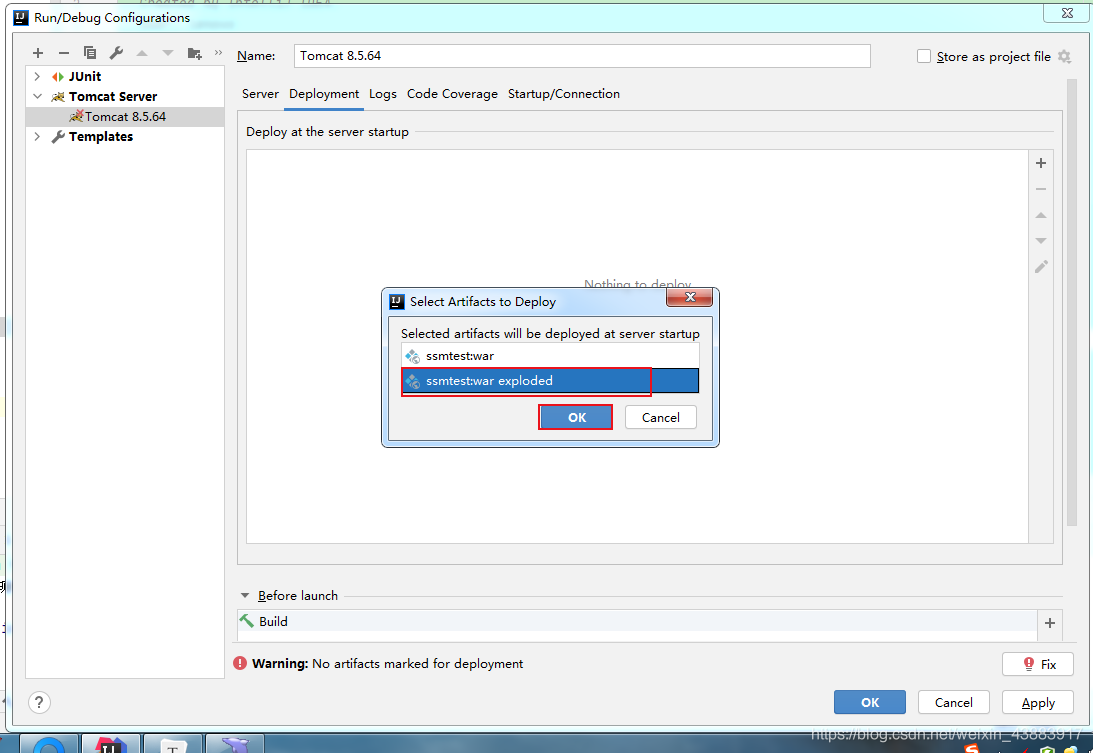This screenshot has height=753, width=1093.
Task: Open the Startup/Connection tab
Action: pyautogui.click(x=564, y=94)
